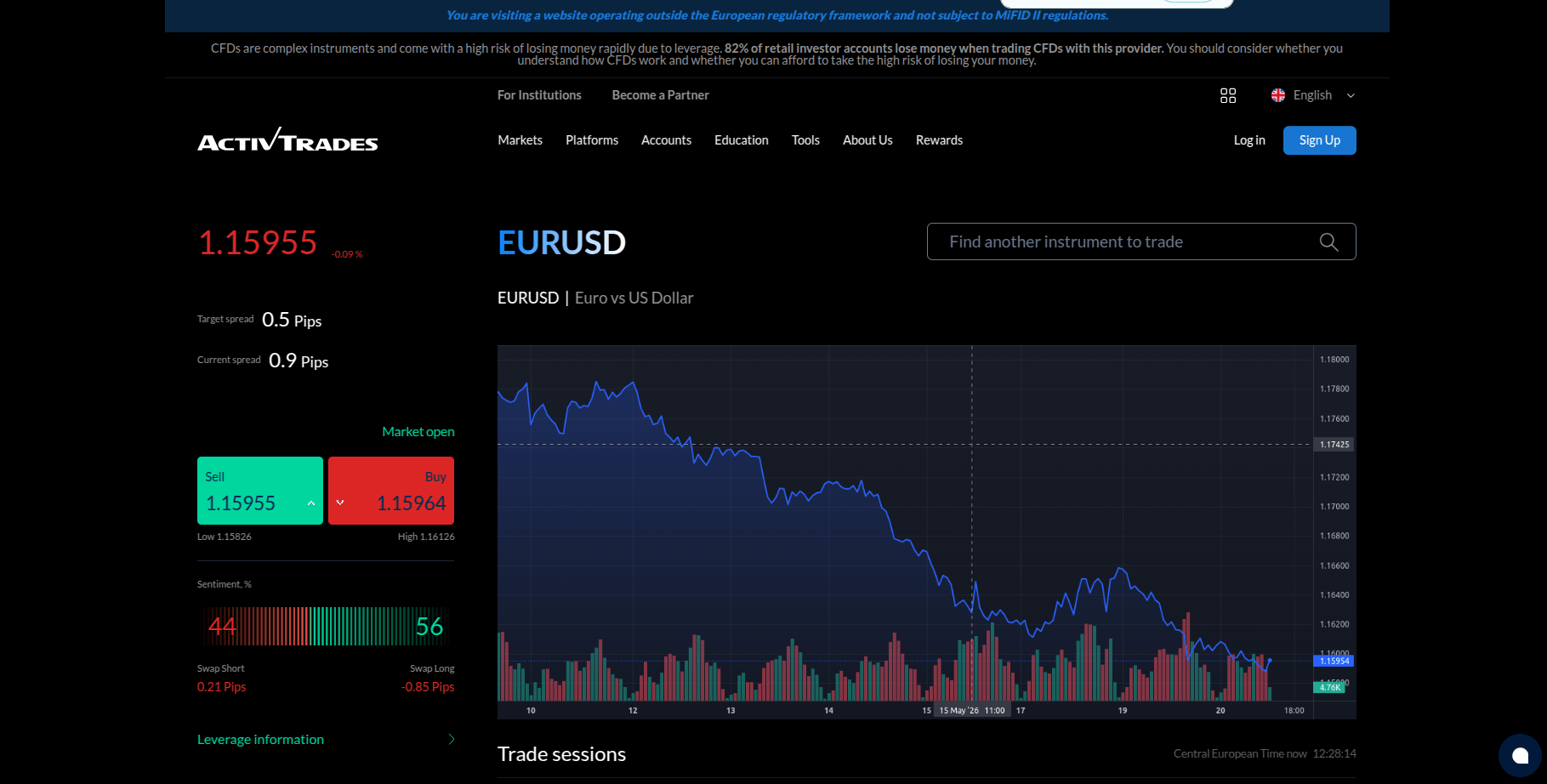Open the Platforms menu
This screenshot has width=1547, height=784.
click(592, 140)
